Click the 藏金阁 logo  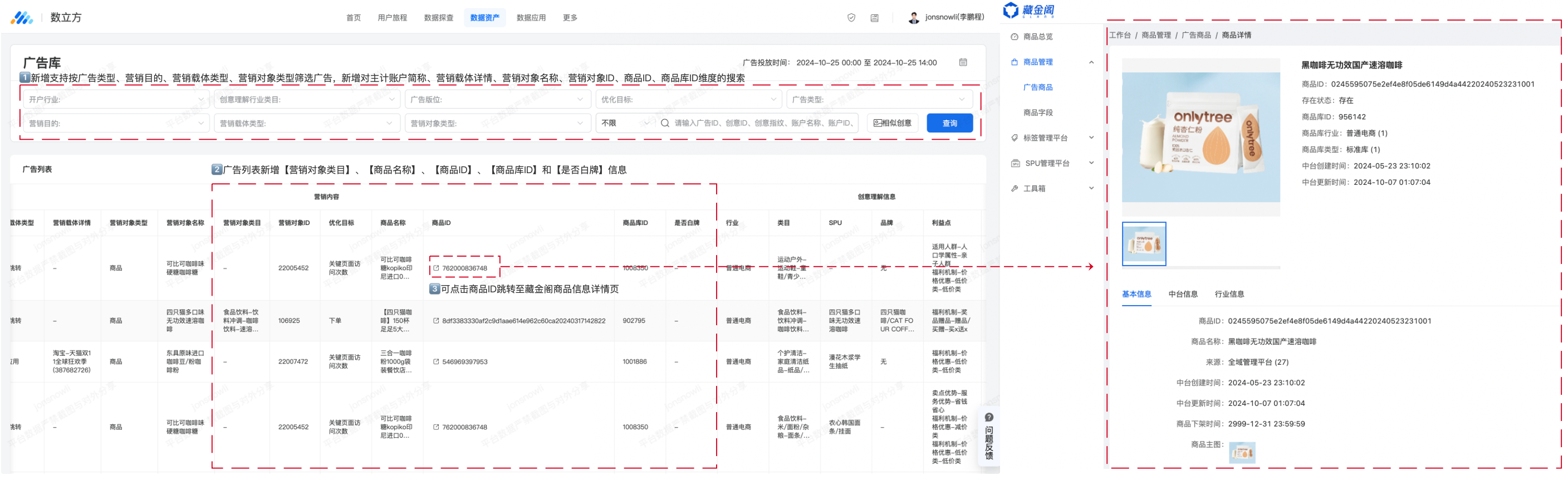click(x=1028, y=11)
